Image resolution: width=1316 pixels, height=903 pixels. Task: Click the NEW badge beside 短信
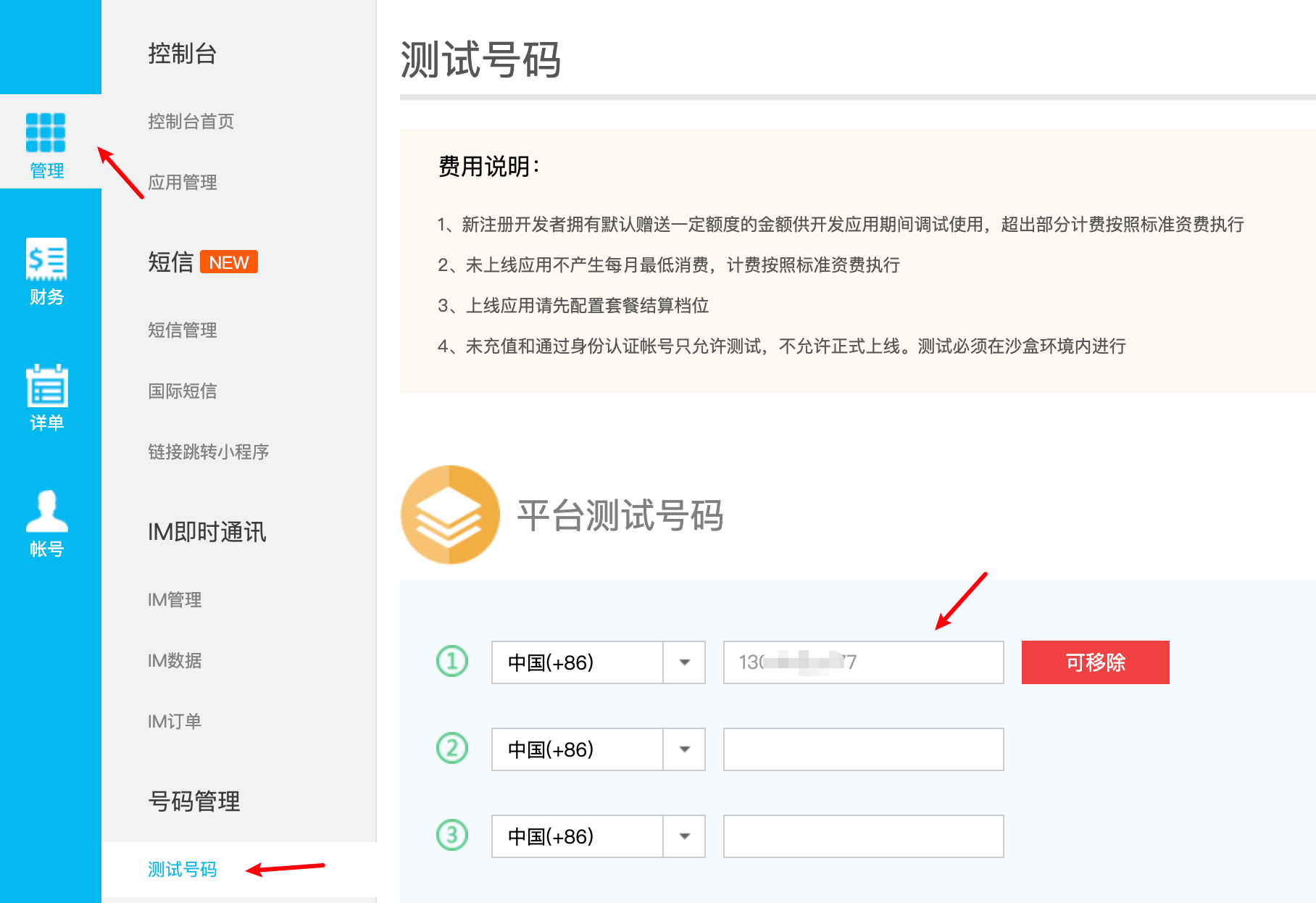(229, 262)
